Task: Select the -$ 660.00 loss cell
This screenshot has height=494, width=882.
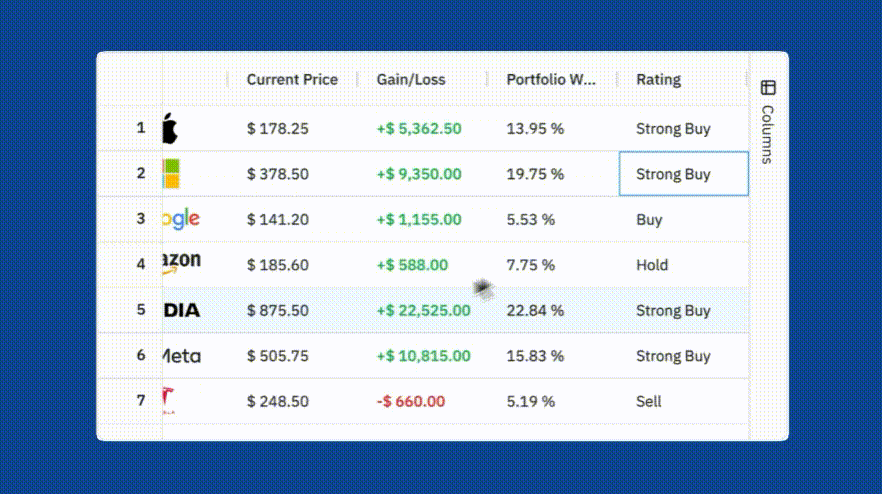Action: [411, 401]
